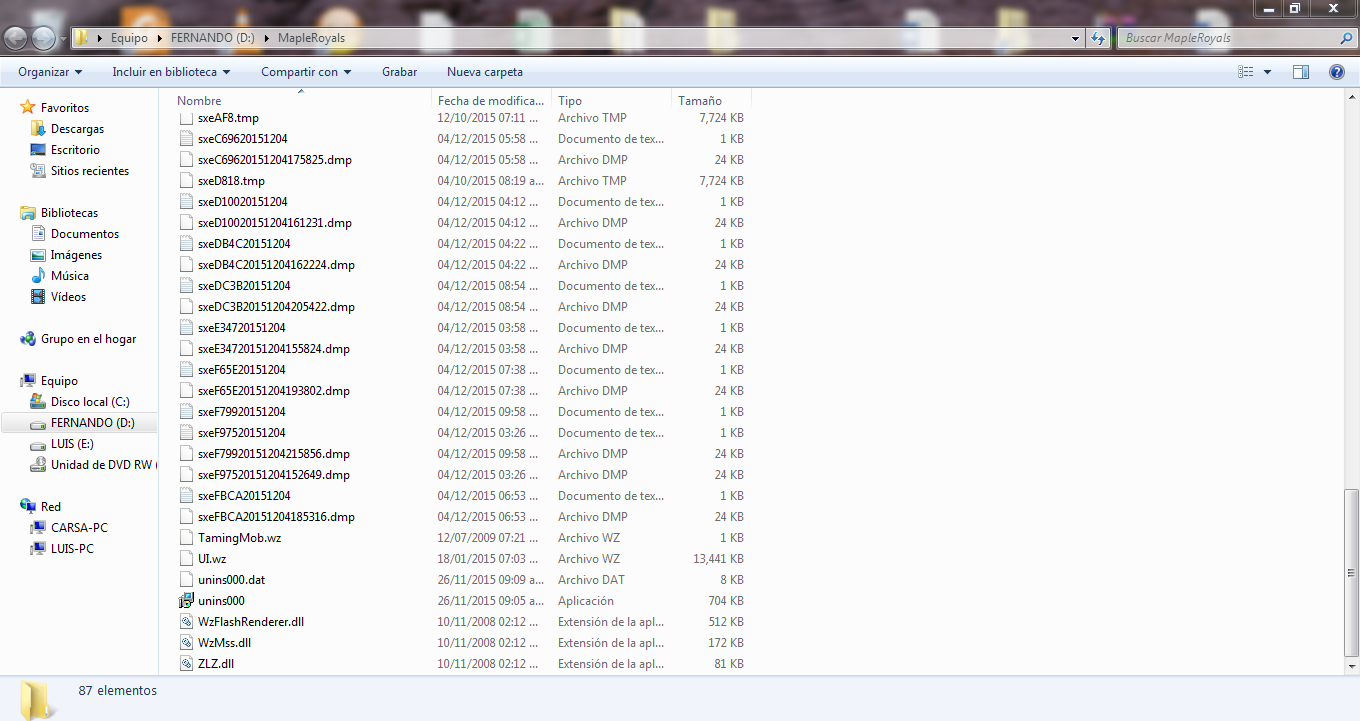This screenshot has width=1360, height=721.
Task: Click Nueva carpeta button
Action: click(485, 72)
